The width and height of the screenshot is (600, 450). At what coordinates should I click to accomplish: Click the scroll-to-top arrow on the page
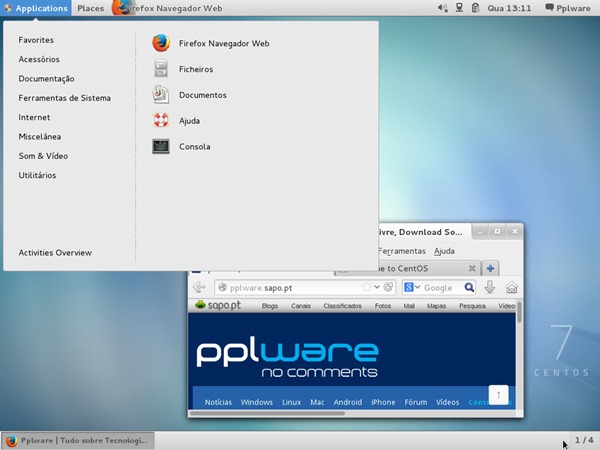[x=498, y=395]
